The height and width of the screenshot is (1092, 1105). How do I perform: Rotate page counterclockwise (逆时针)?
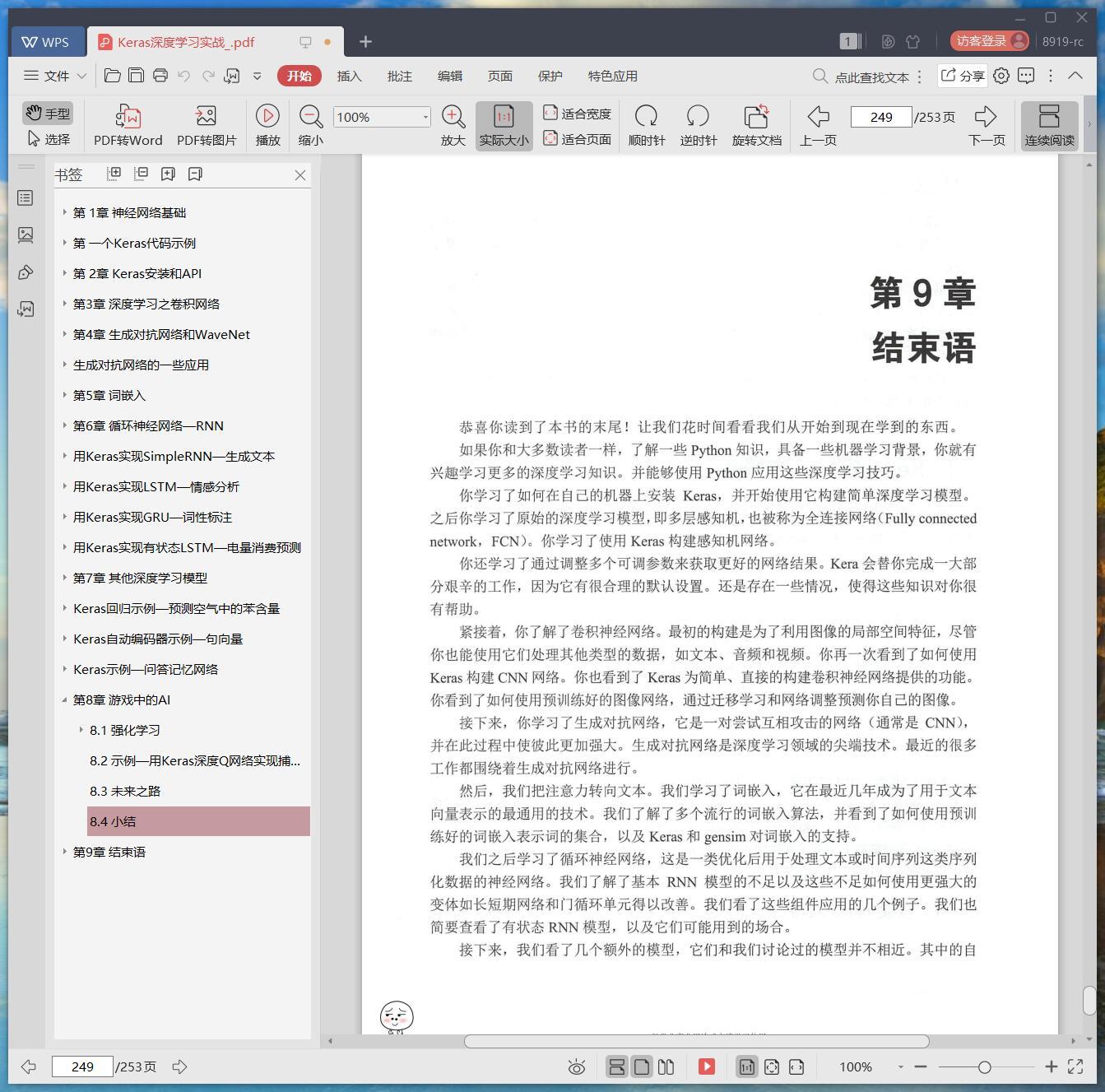tap(698, 126)
